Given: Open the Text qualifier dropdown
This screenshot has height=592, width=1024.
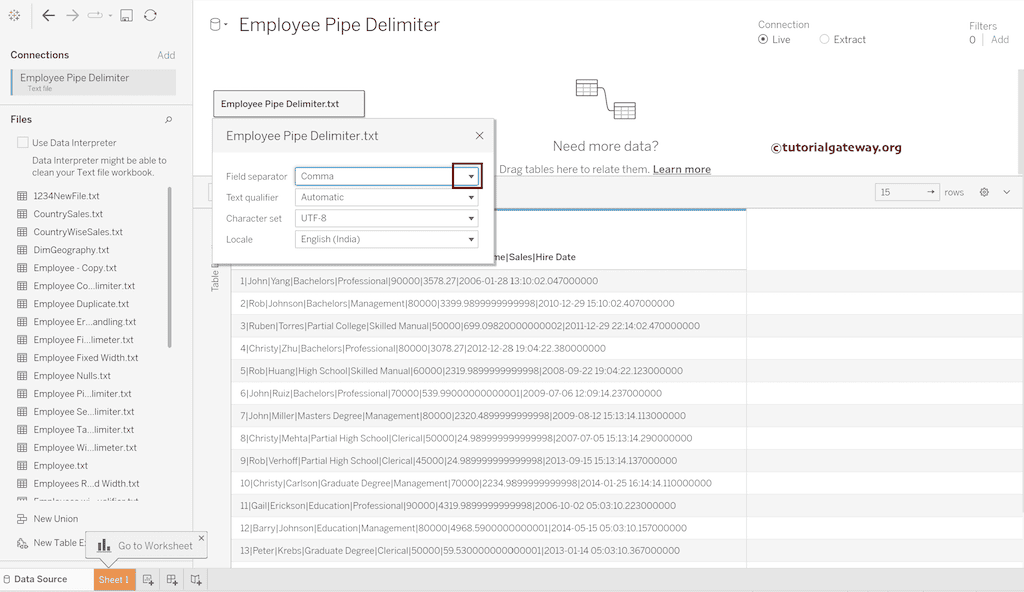Looking at the screenshot, I should tap(469, 196).
